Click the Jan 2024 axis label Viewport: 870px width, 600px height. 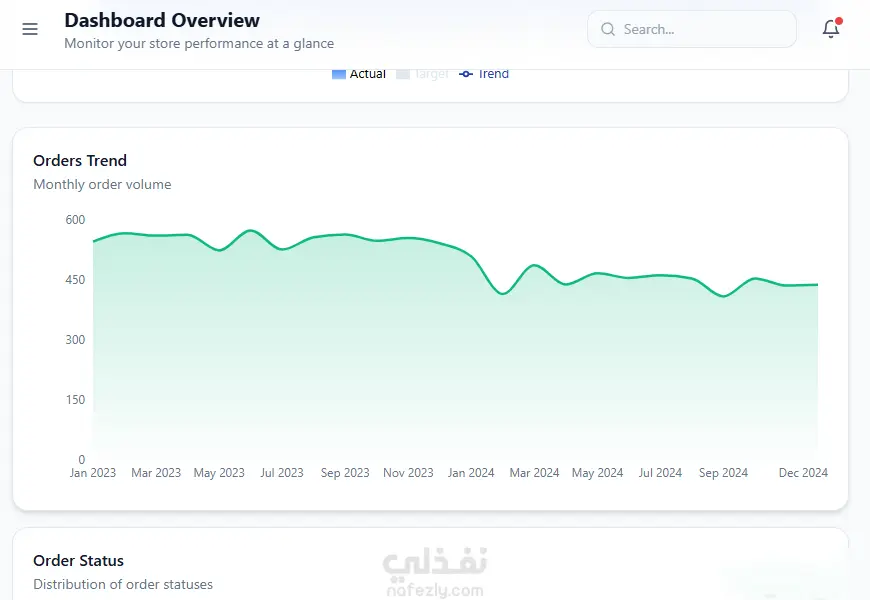pos(471,473)
